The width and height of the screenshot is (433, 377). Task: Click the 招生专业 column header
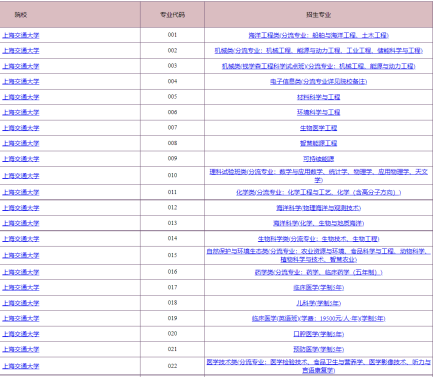click(x=318, y=15)
